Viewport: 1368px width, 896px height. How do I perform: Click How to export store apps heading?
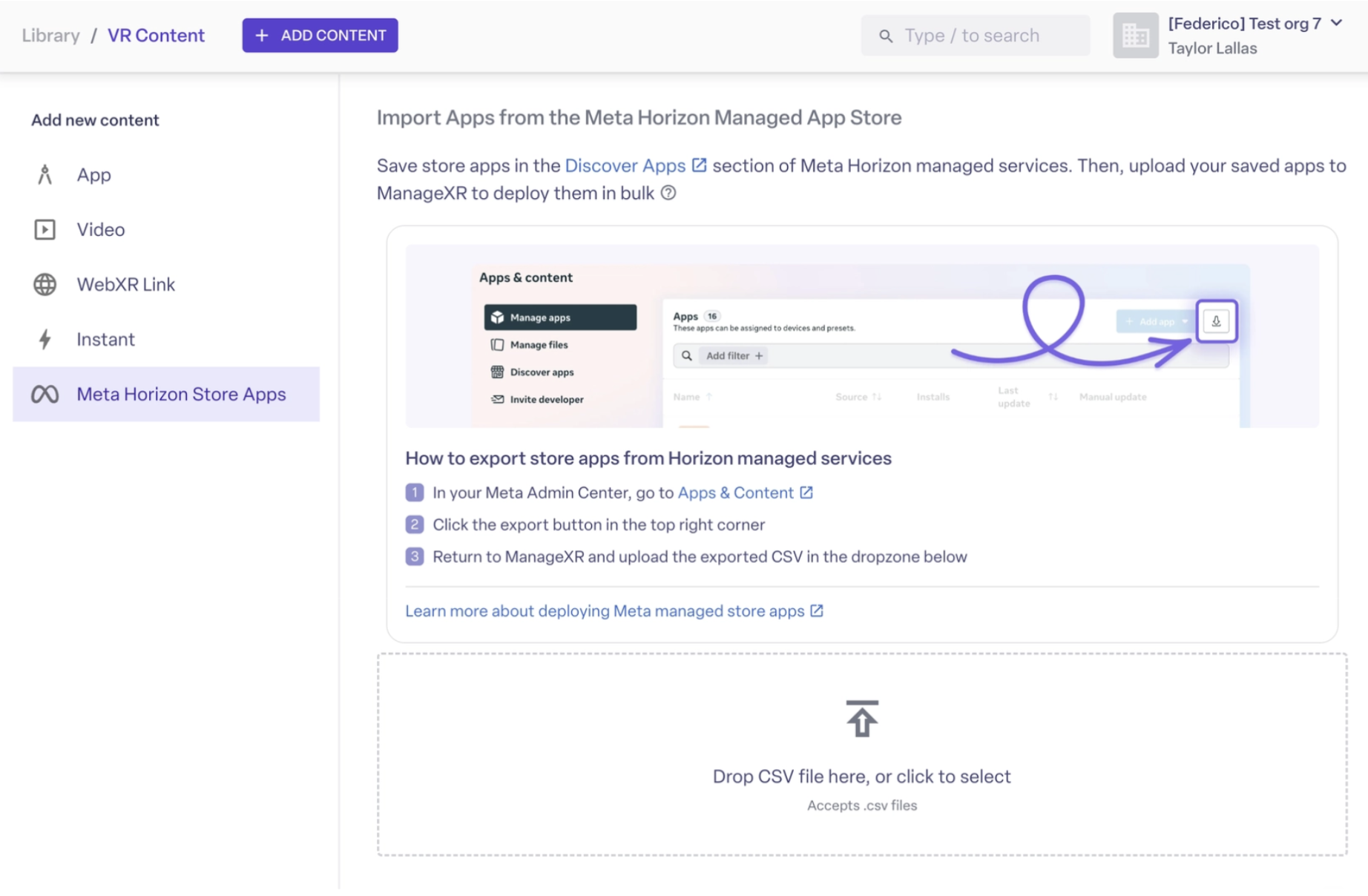(x=648, y=458)
